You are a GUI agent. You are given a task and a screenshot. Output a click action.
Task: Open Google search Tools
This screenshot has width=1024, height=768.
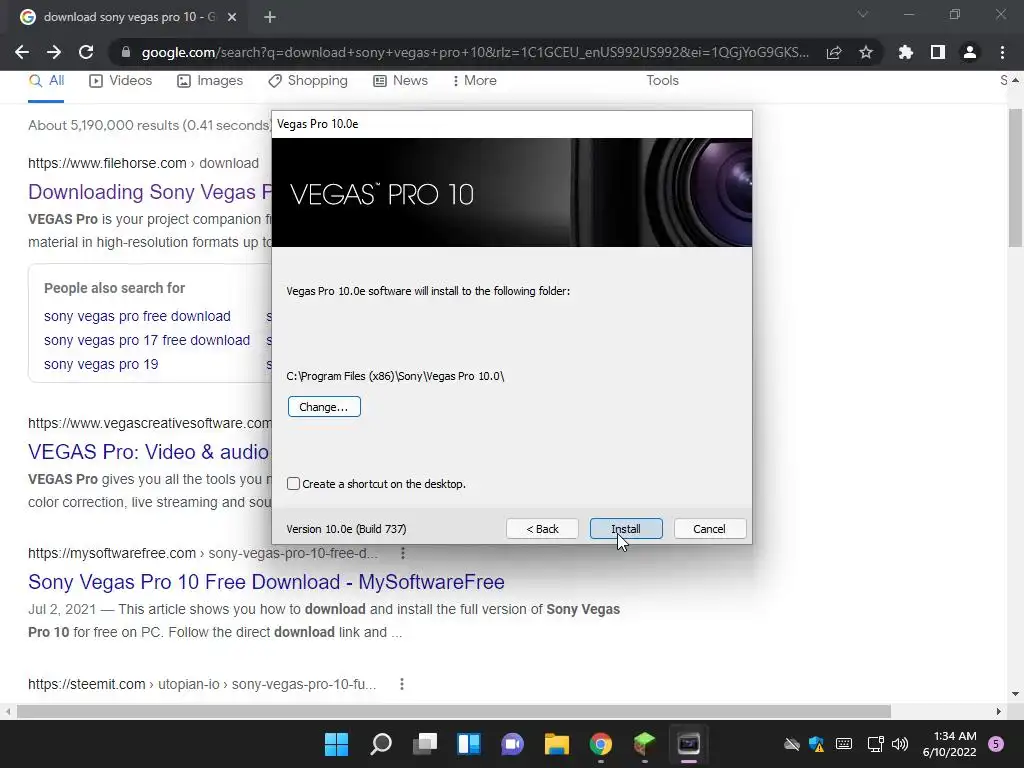click(662, 80)
